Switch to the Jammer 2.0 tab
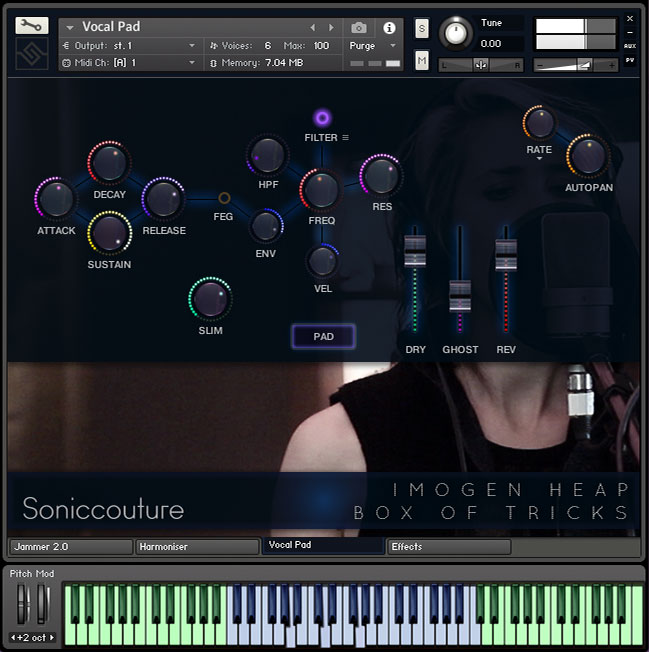Screen dimensions: 649x652 click(72, 547)
